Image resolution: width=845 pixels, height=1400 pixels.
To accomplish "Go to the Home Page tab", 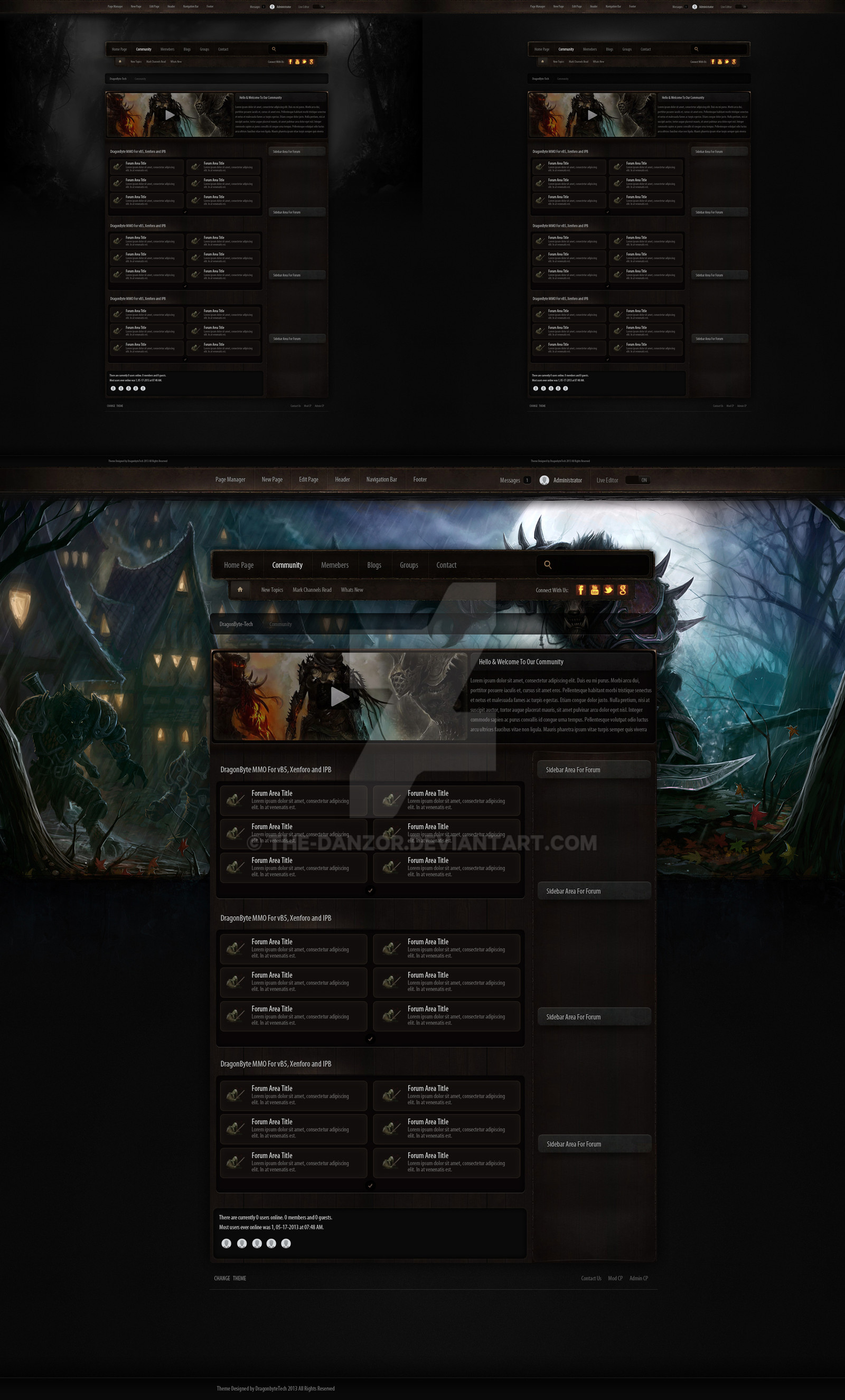I will pyautogui.click(x=239, y=565).
